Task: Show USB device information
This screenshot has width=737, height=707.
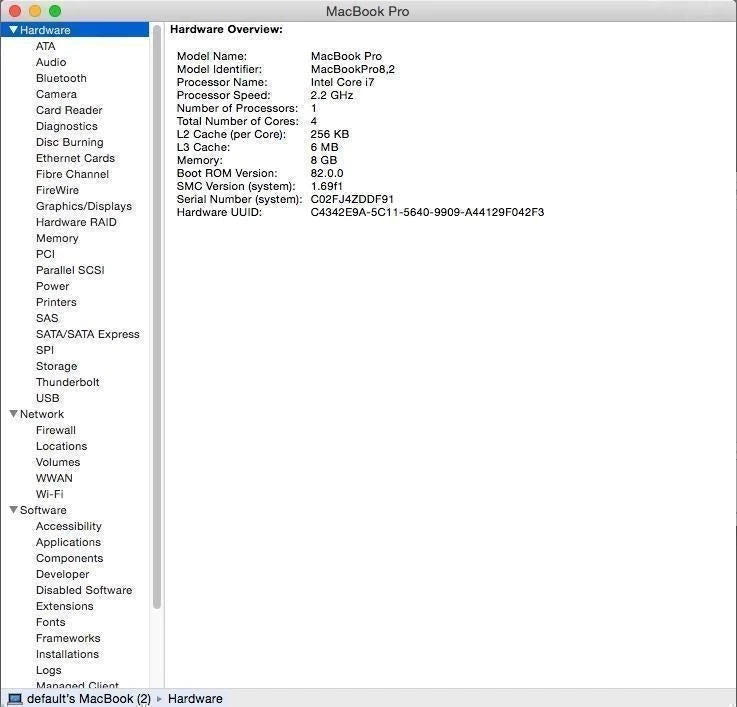Action: point(47,398)
